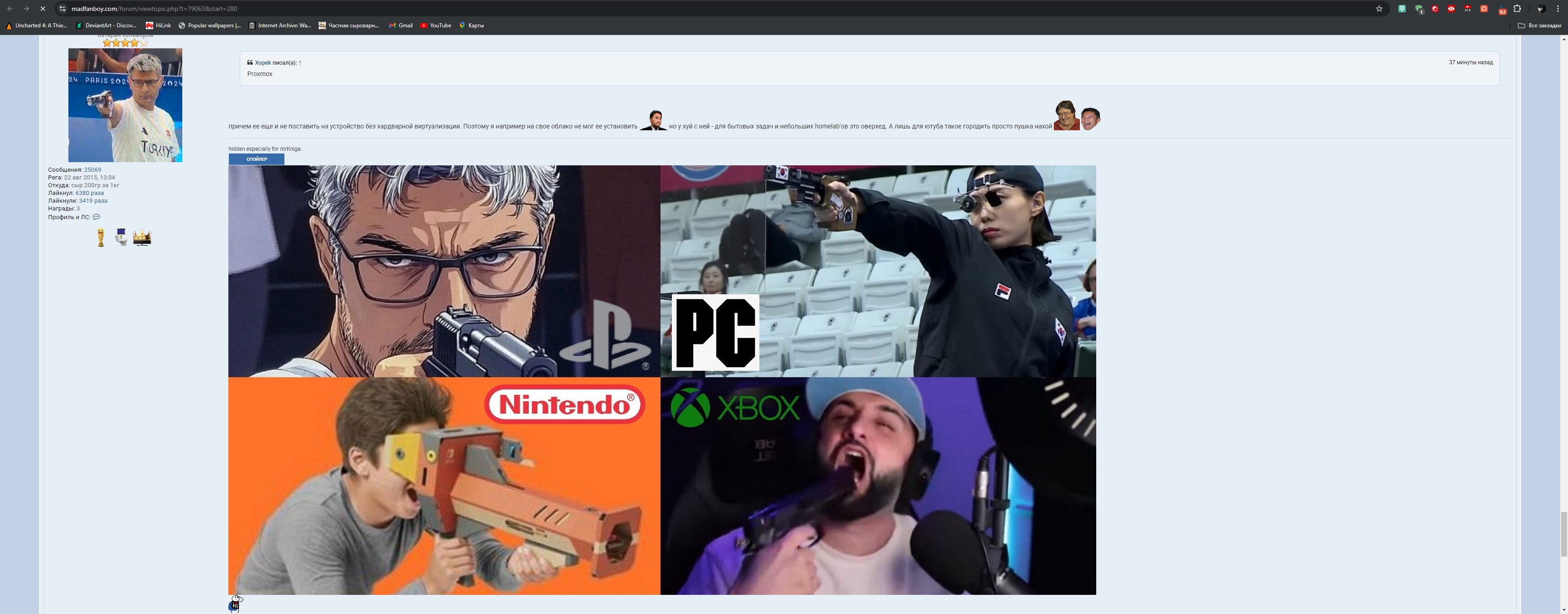Open the site information icon in address bar
The width and height of the screenshot is (1568, 614).
pyautogui.click(x=62, y=9)
